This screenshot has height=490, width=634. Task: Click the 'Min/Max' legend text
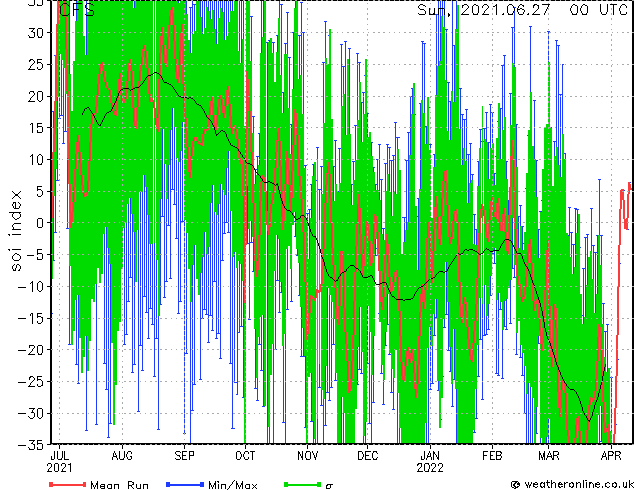pos(233,485)
